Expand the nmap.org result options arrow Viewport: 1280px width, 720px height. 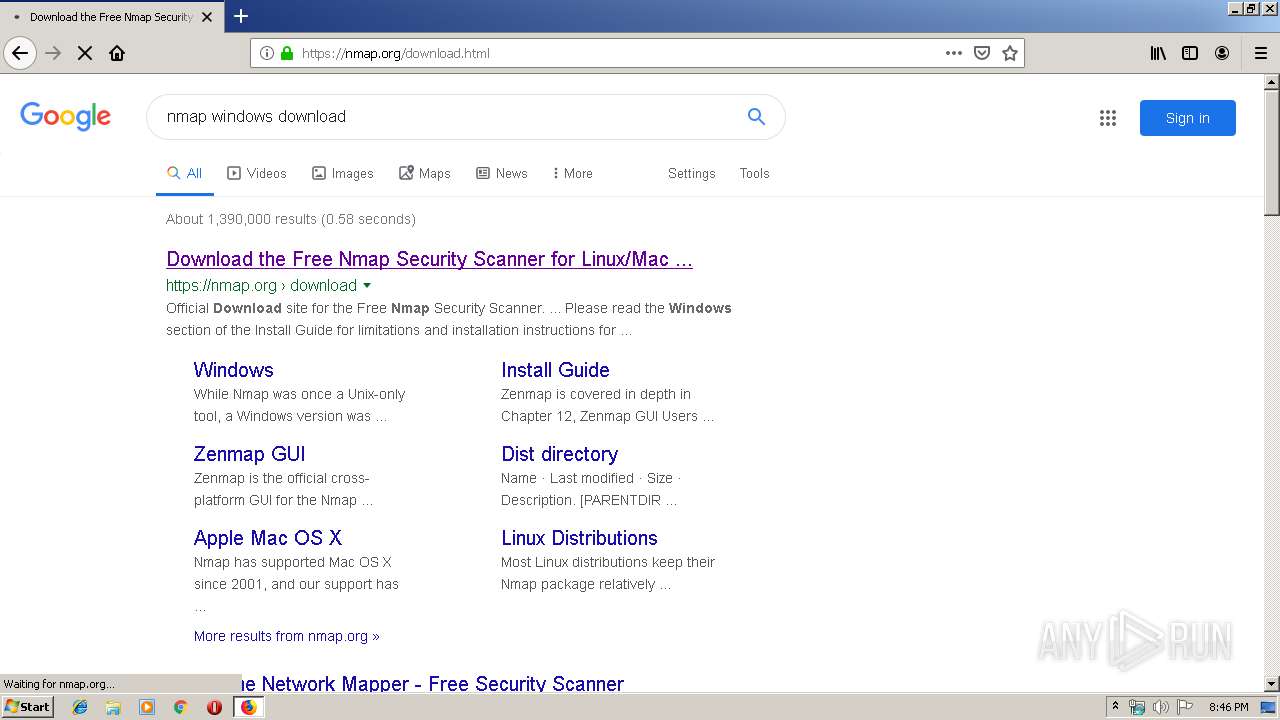[367, 285]
